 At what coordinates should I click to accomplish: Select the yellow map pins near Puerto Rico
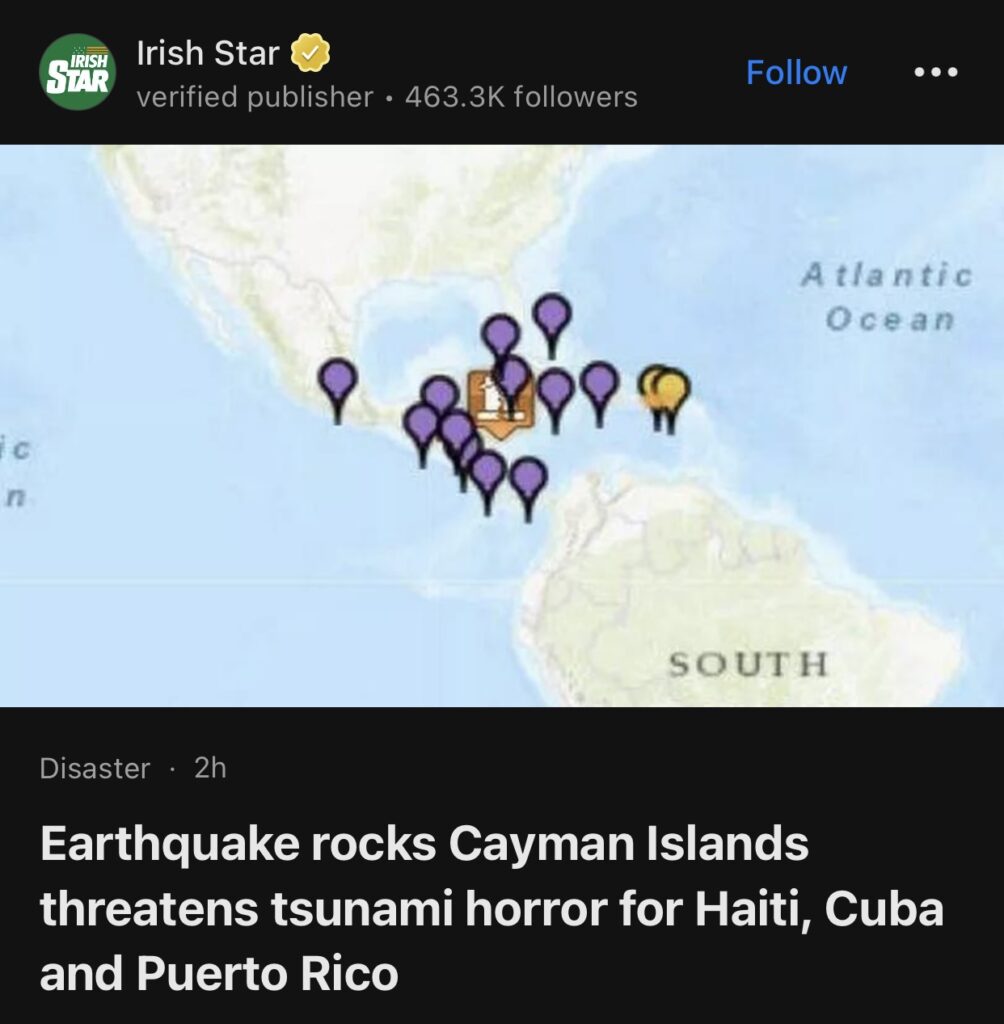pos(665,390)
